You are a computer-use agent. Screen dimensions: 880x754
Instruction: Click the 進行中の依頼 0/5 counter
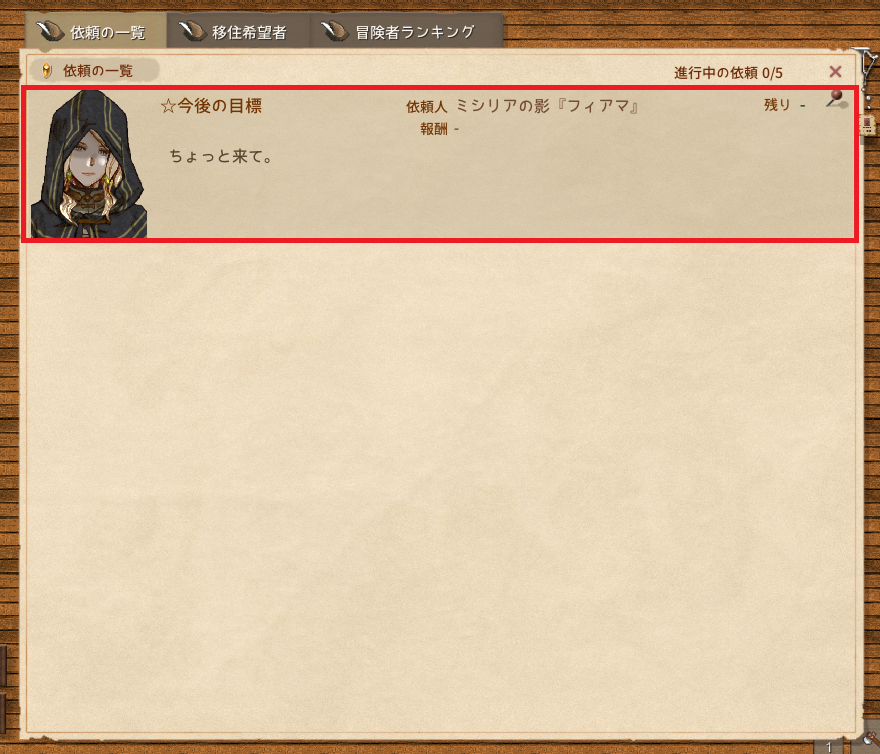point(728,72)
